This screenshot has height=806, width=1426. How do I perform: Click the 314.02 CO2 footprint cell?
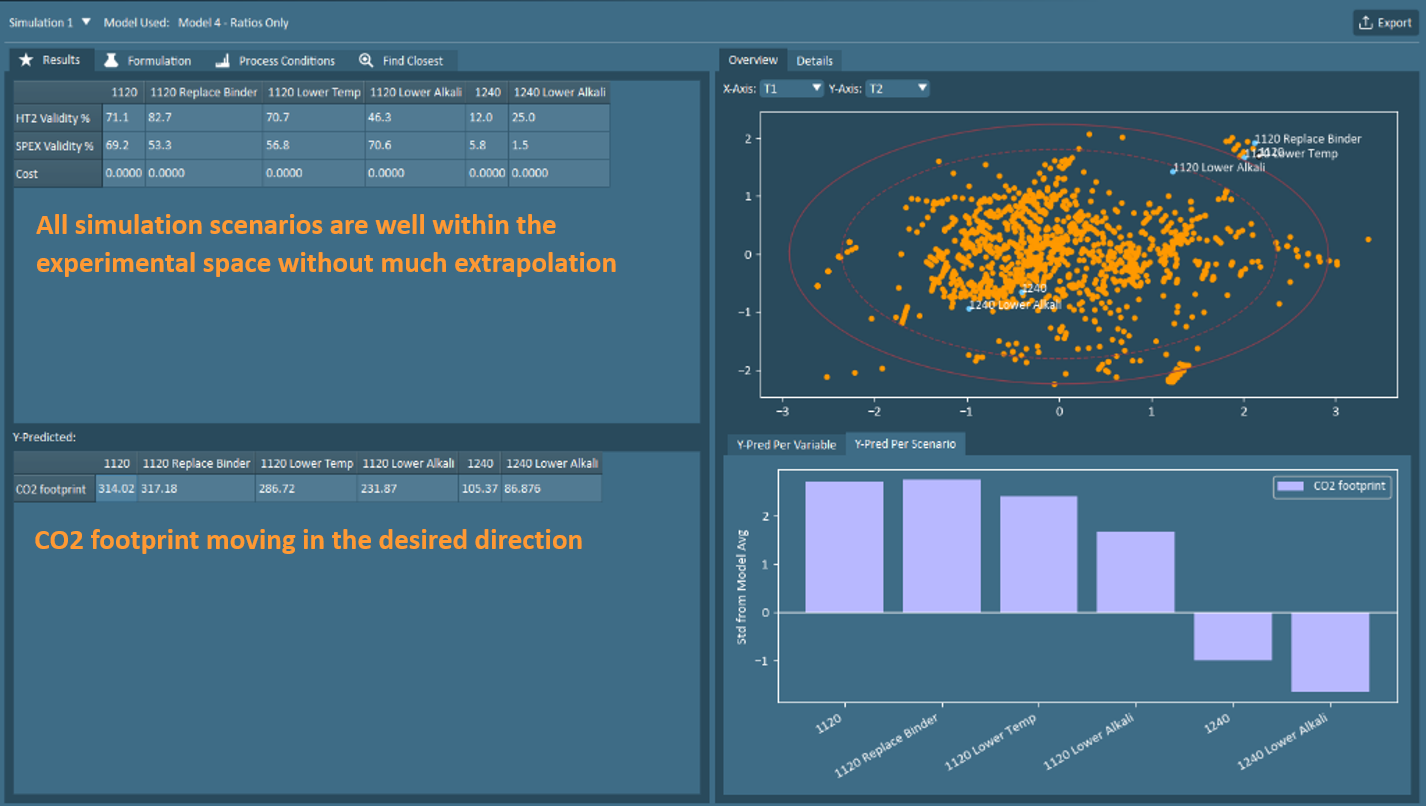[x=117, y=489]
